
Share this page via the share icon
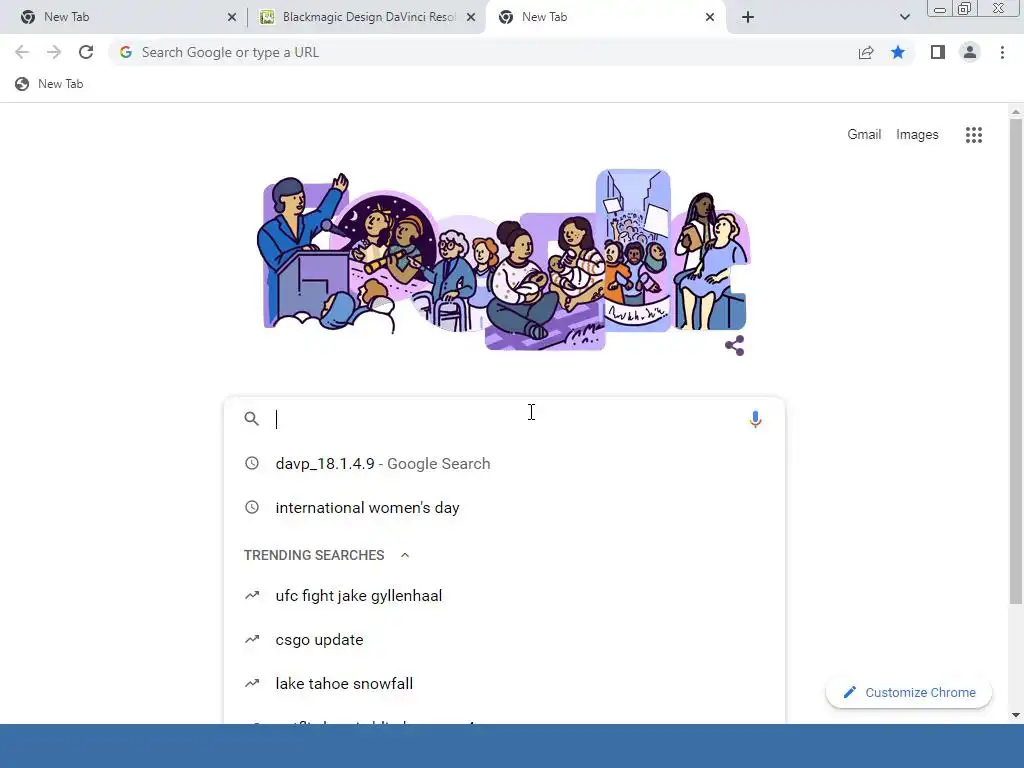pyautogui.click(x=866, y=52)
